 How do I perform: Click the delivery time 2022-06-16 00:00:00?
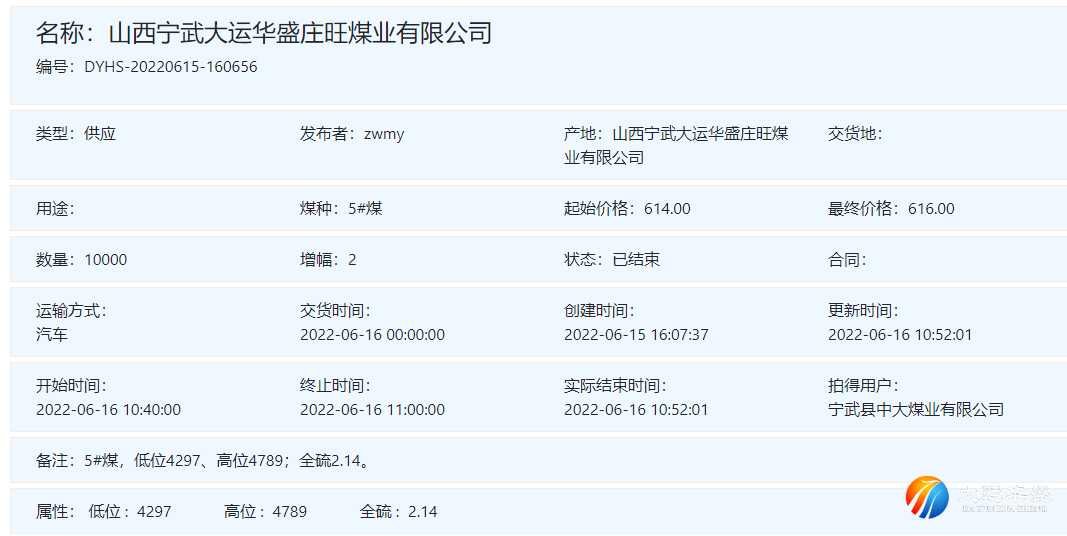[x=372, y=334]
